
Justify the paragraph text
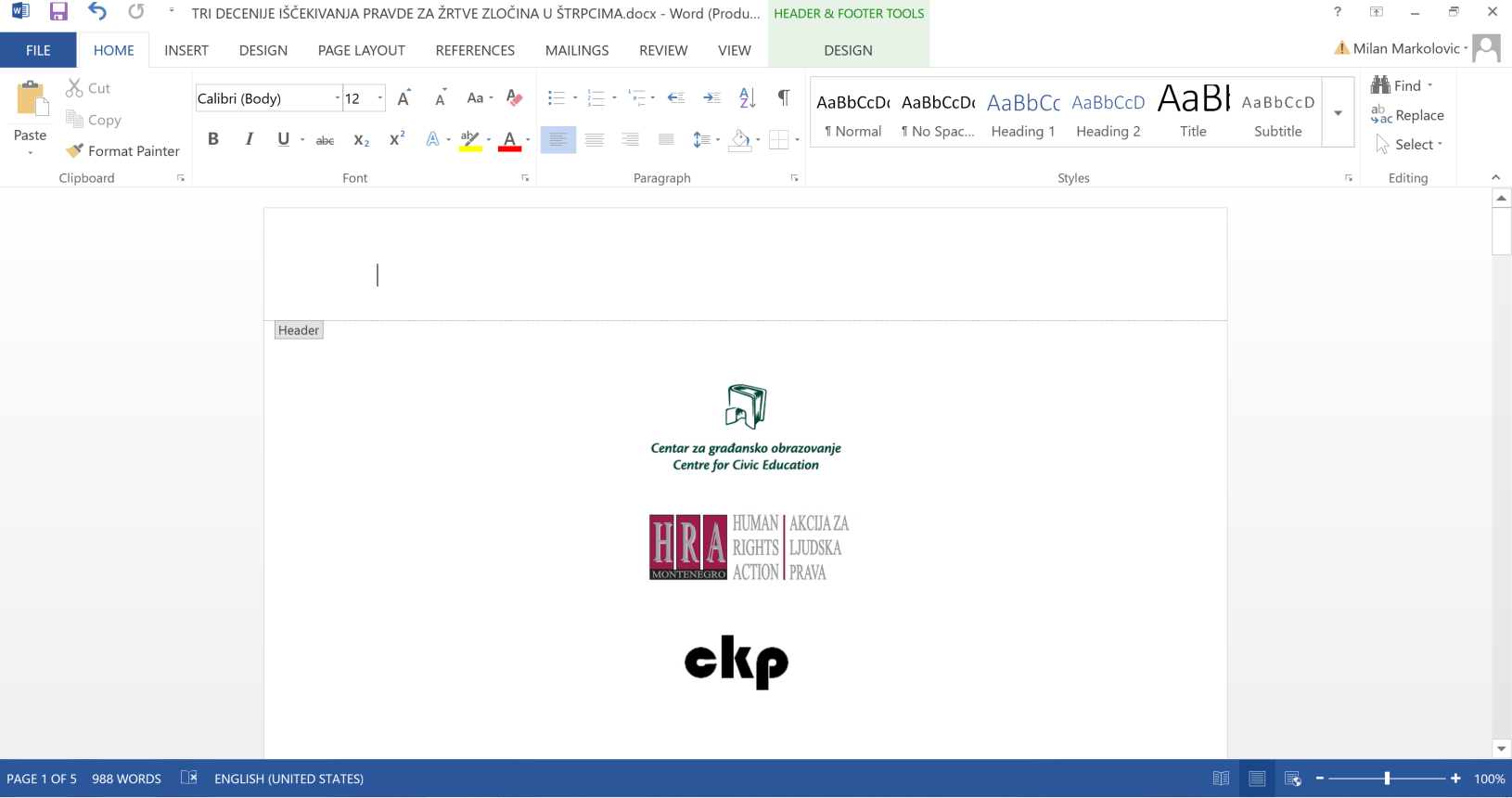point(666,140)
